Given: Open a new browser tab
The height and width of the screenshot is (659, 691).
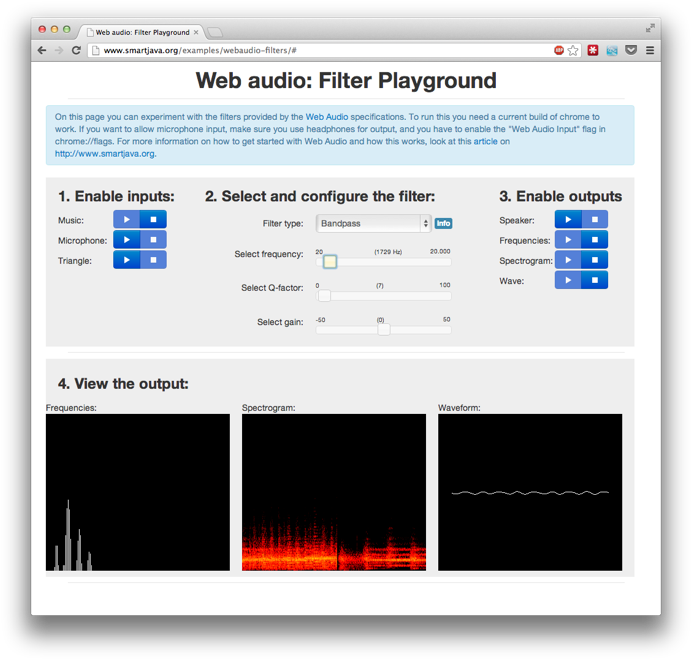Looking at the screenshot, I should click(x=215, y=32).
